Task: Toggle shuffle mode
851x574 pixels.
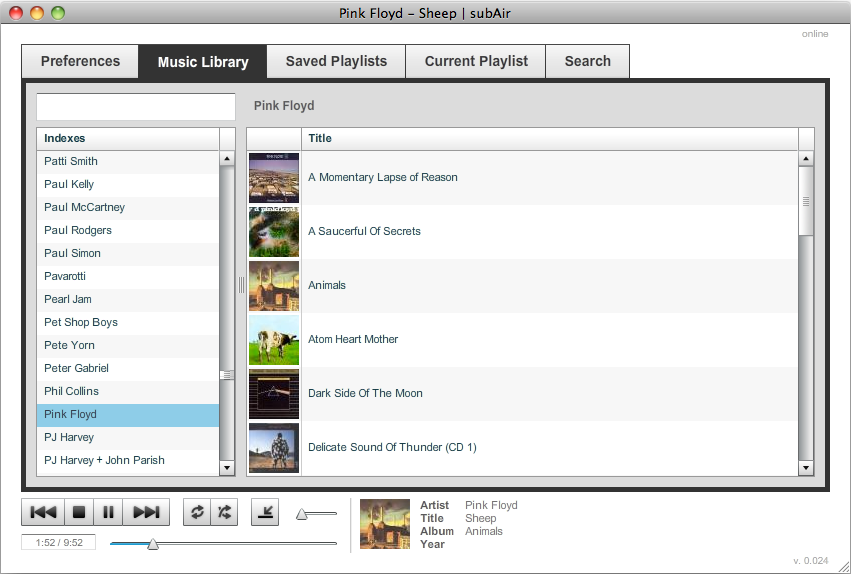Action: pos(225,512)
